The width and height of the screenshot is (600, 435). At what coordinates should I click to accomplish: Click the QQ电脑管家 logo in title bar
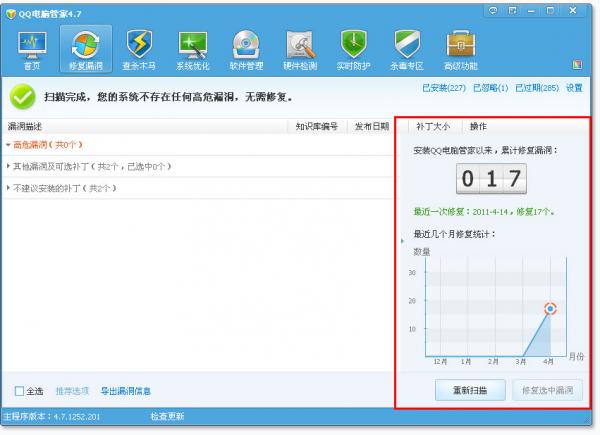[11, 14]
